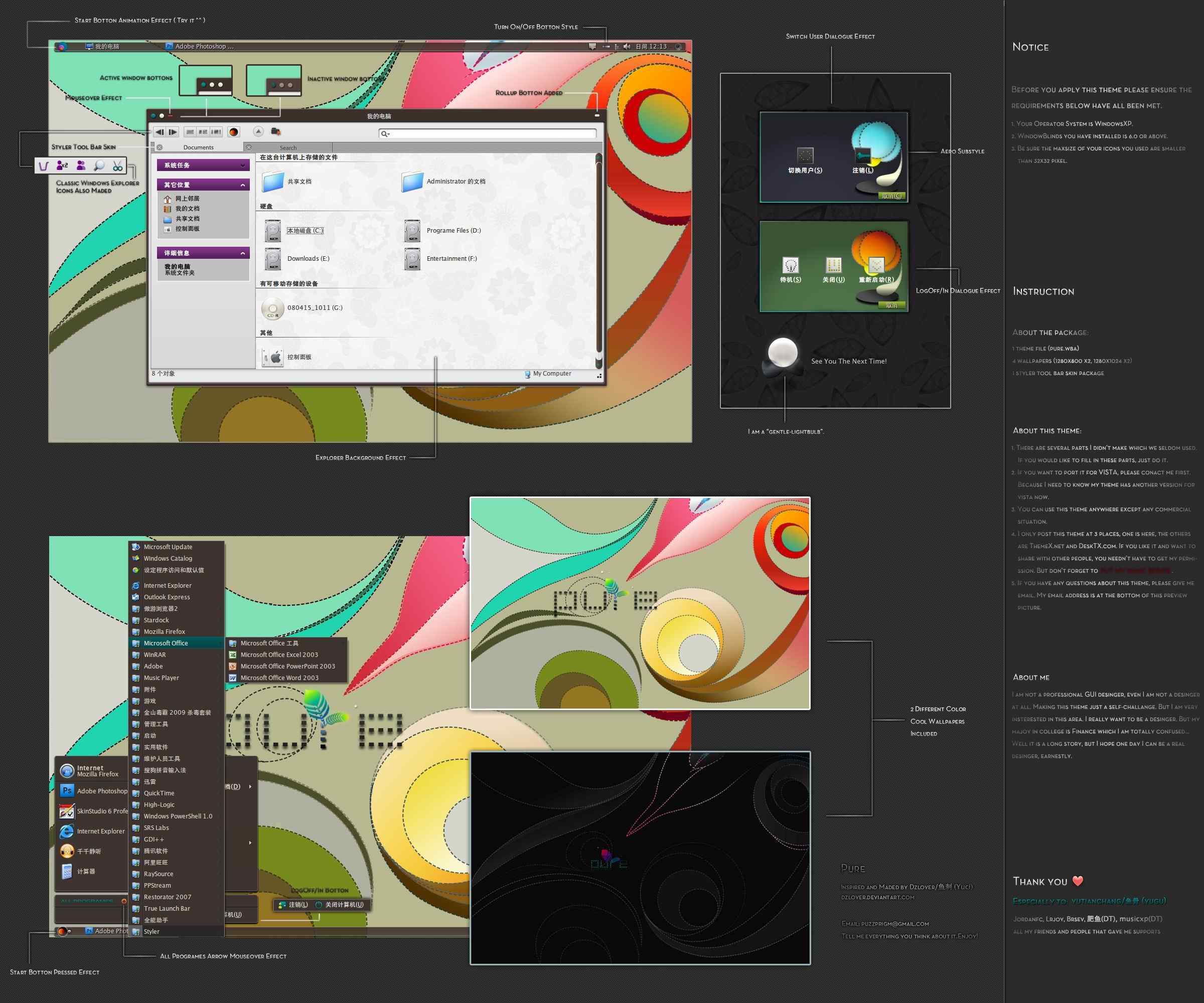Switch to the Search tab
Image resolution: width=1204 pixels, height=1003 pixels.
pos(288,147)
